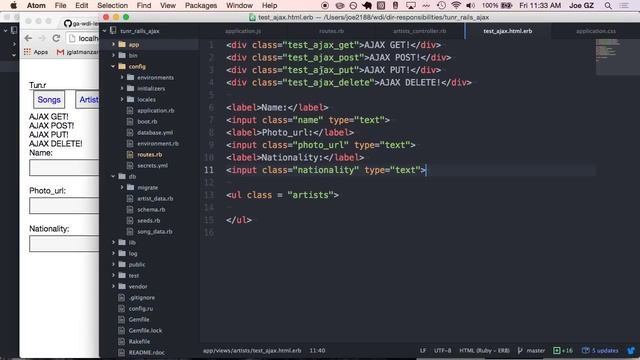This screenshot has width=640, height=360.
Task: Open routes.rb in the tree view
Action: pos(149,155)
